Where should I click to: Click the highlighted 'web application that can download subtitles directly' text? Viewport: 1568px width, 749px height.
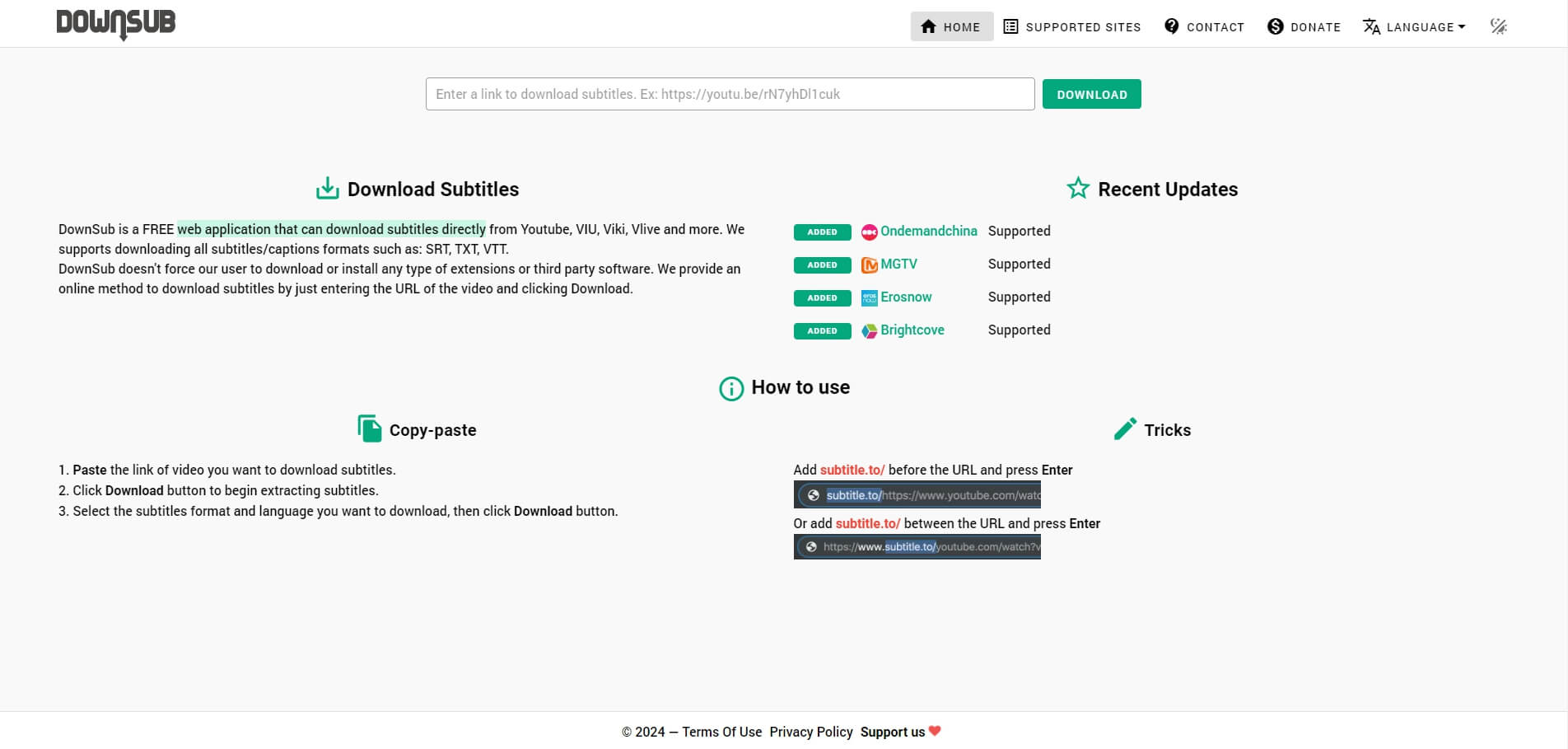click(x=331, y=229)
